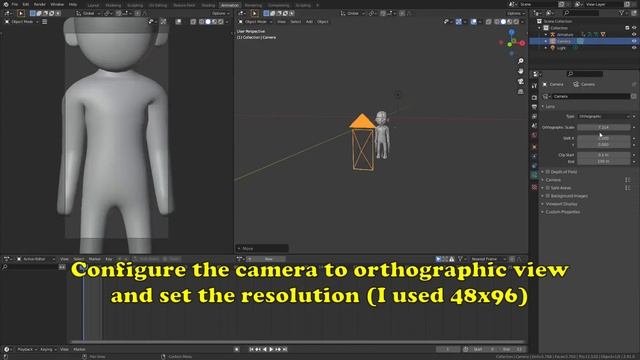Toggle overlays in the center viewport header
This screenshot has height=360, width=640.
pyautogui.click(x=473, y=22)
